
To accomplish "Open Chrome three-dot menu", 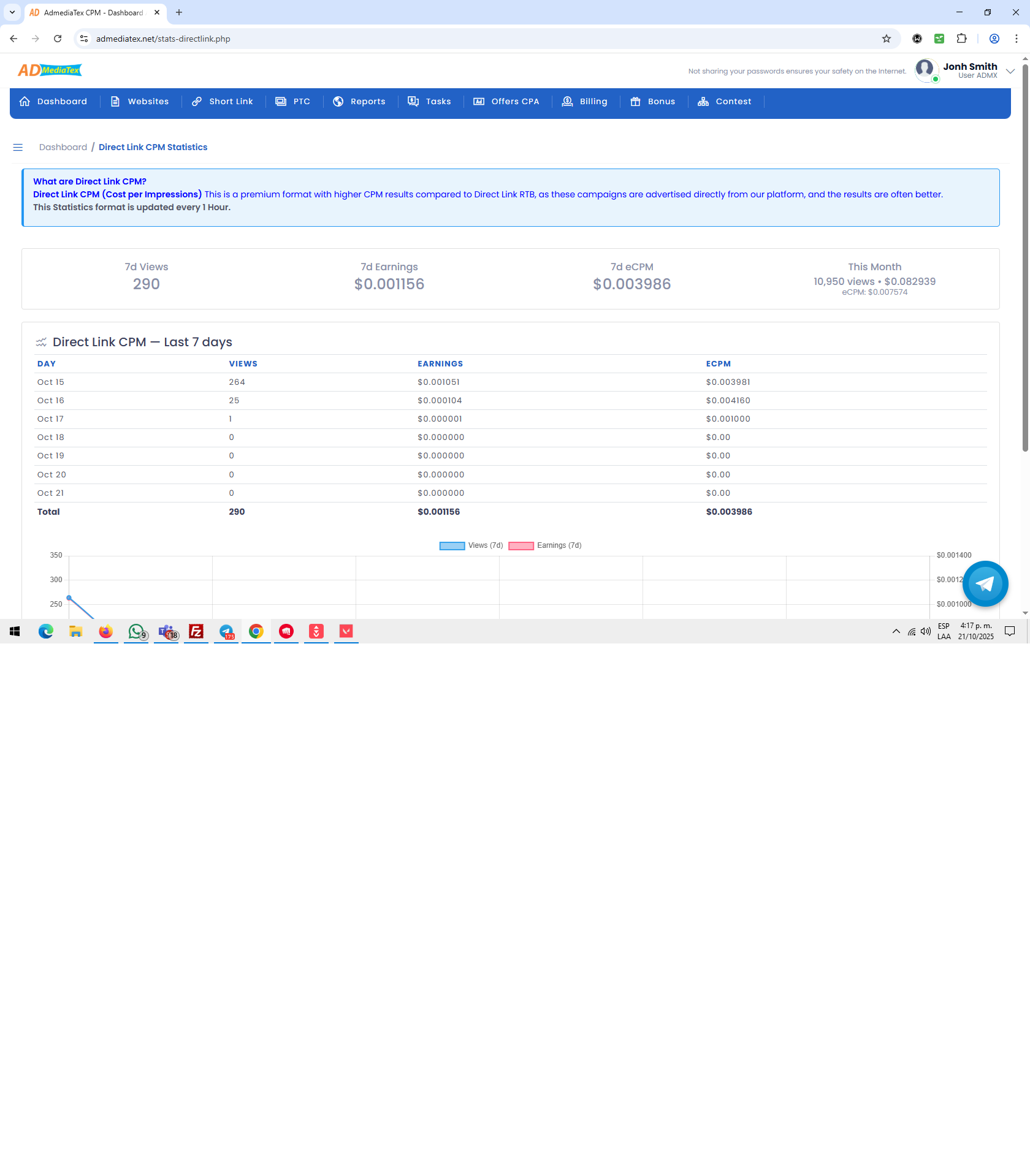I will 1017,39.
